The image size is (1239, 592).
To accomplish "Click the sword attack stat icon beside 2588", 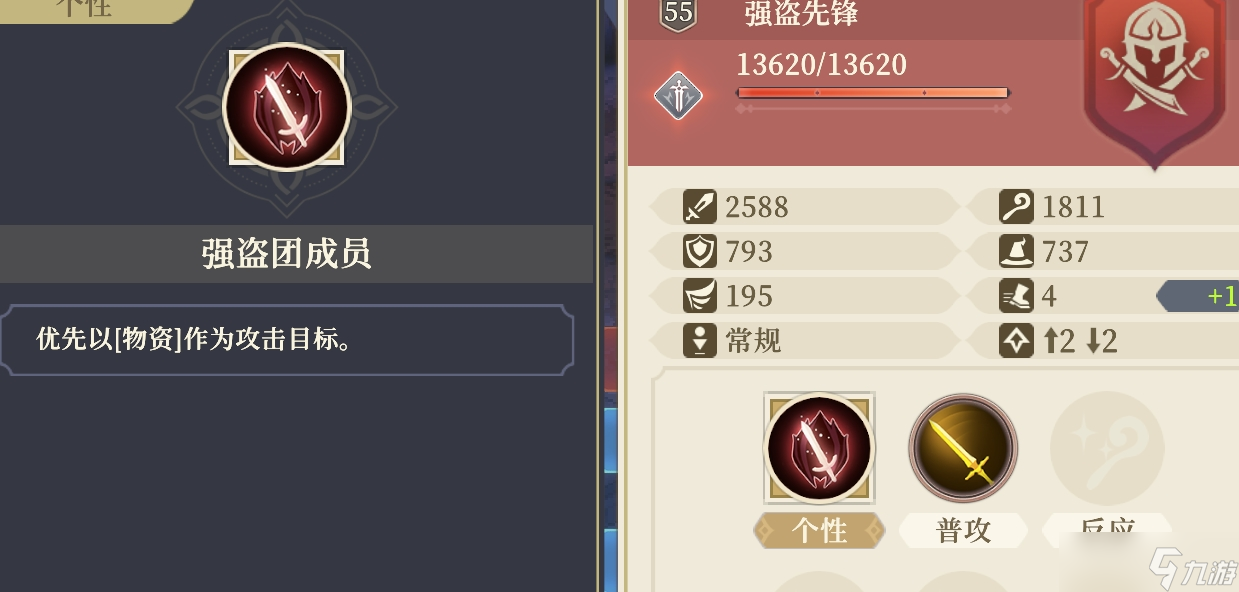I will pyautogui.click(x=700, y=207).
